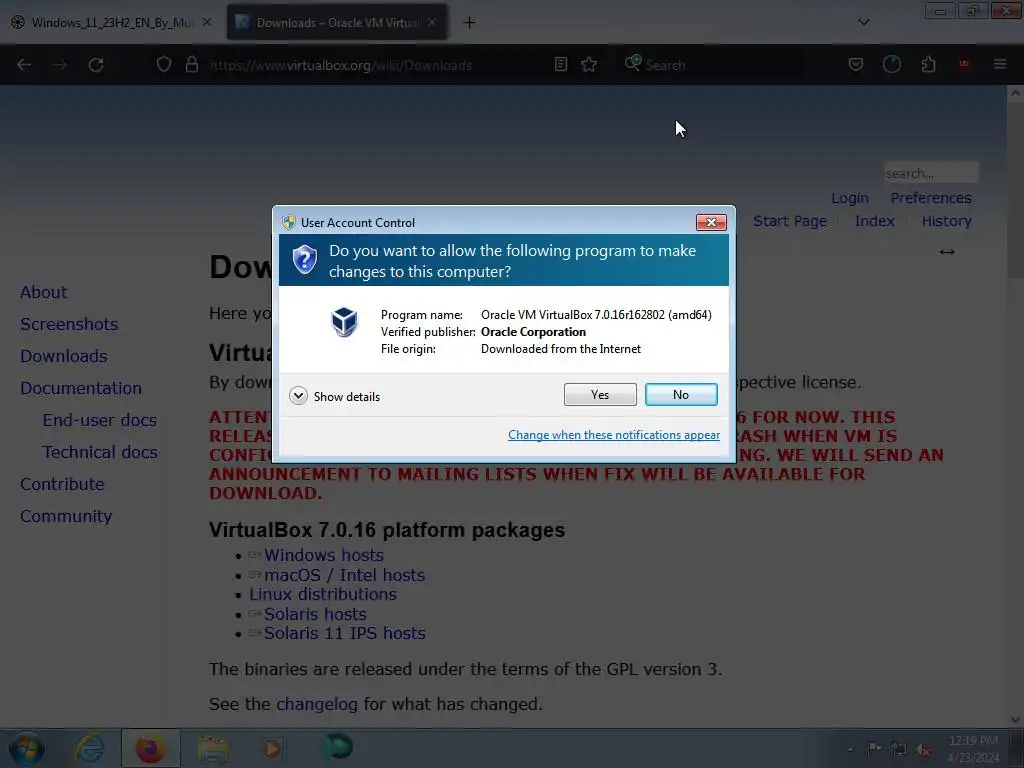Open the Windows Start button
Viewport: 1024px width, 768px height.
point(26,749)
